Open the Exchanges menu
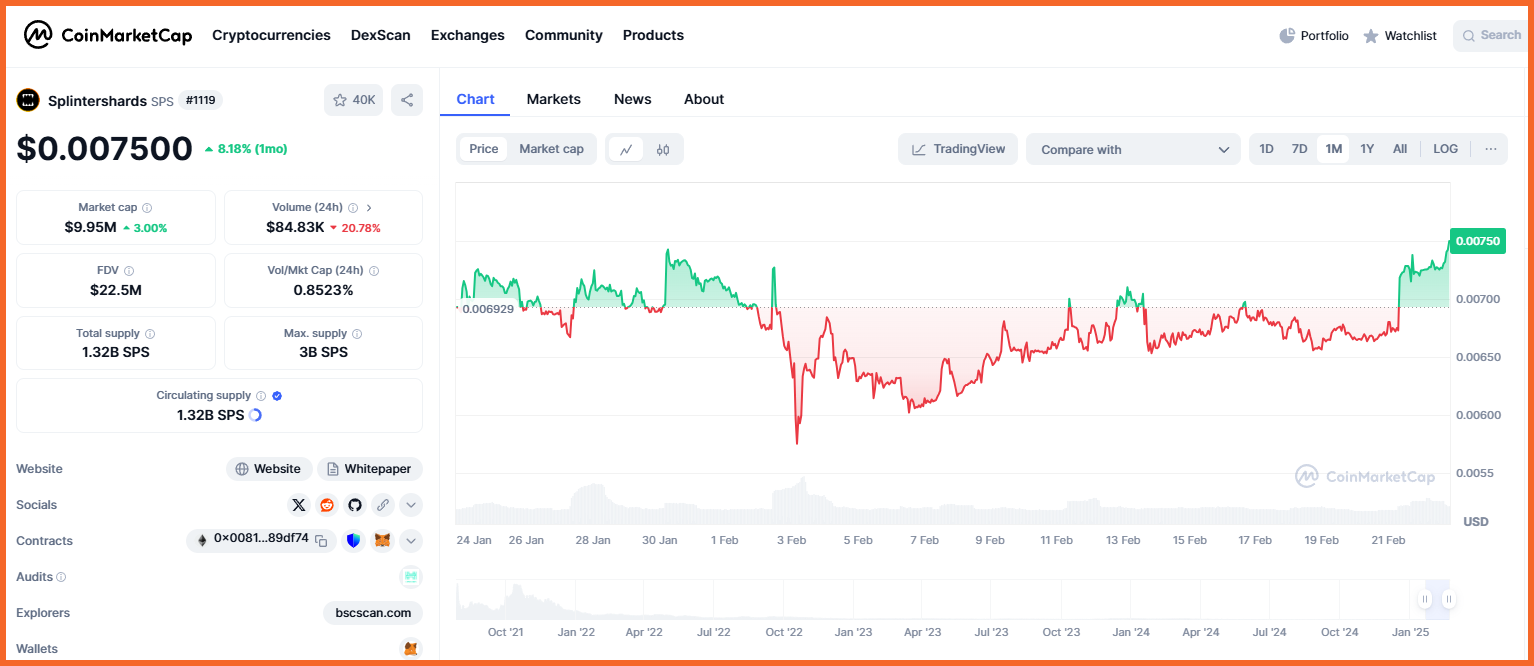 tap(468, 35)
